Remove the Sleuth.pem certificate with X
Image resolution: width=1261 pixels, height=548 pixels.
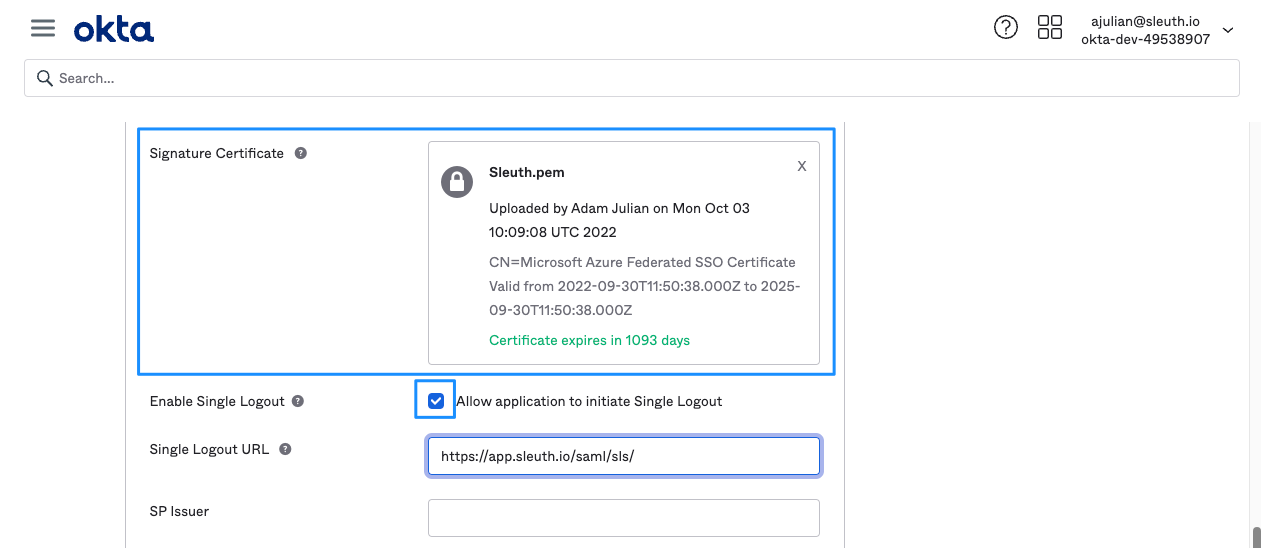[801, 167]
